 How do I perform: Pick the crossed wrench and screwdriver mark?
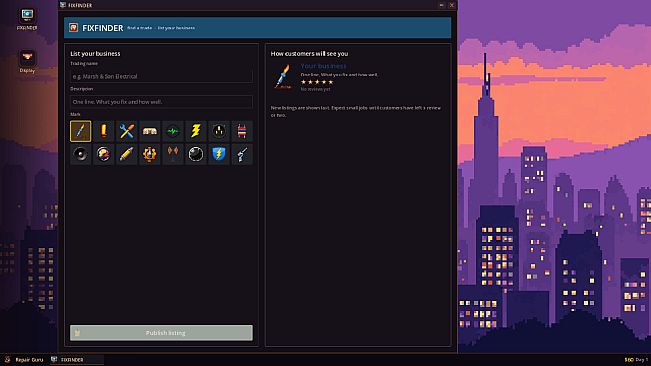127,131
